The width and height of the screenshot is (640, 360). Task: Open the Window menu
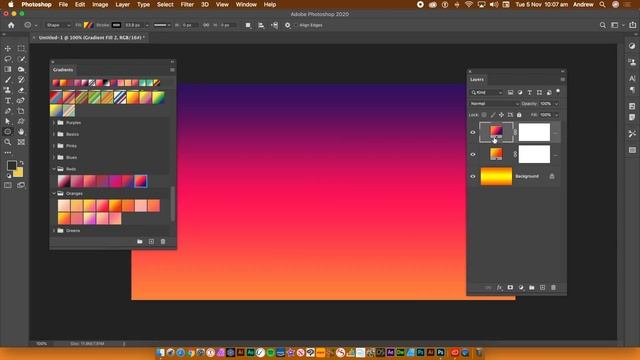246,4
